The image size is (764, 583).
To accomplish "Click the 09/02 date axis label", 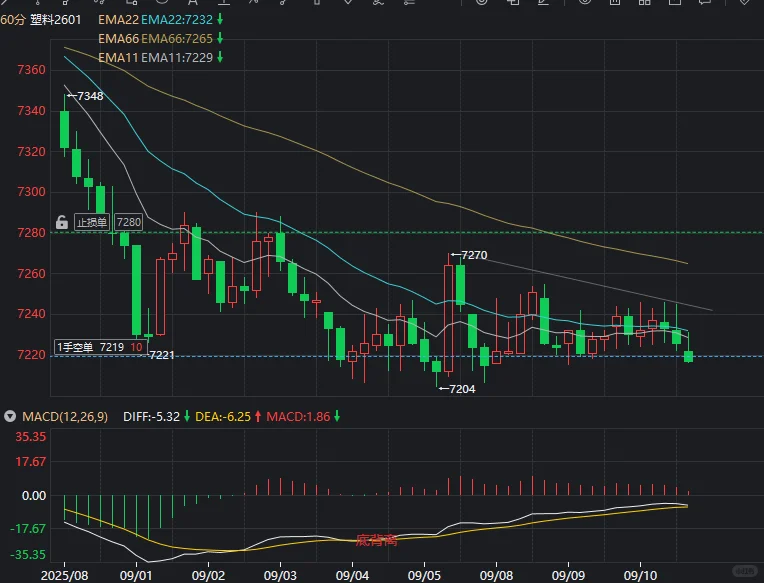I will tap(208, 576).
